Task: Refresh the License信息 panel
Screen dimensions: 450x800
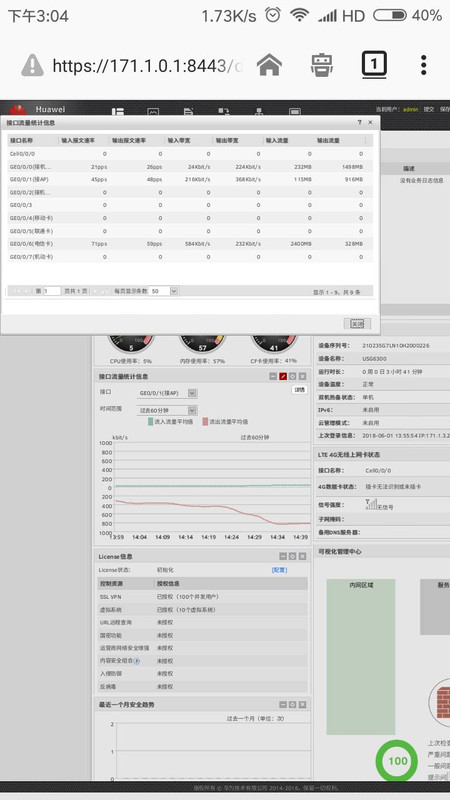Action: point(292,556)
